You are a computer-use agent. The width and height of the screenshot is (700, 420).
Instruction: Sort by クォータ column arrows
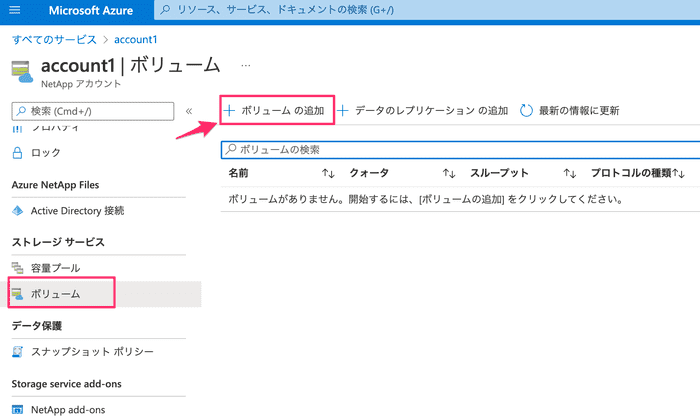coord(449,173)
